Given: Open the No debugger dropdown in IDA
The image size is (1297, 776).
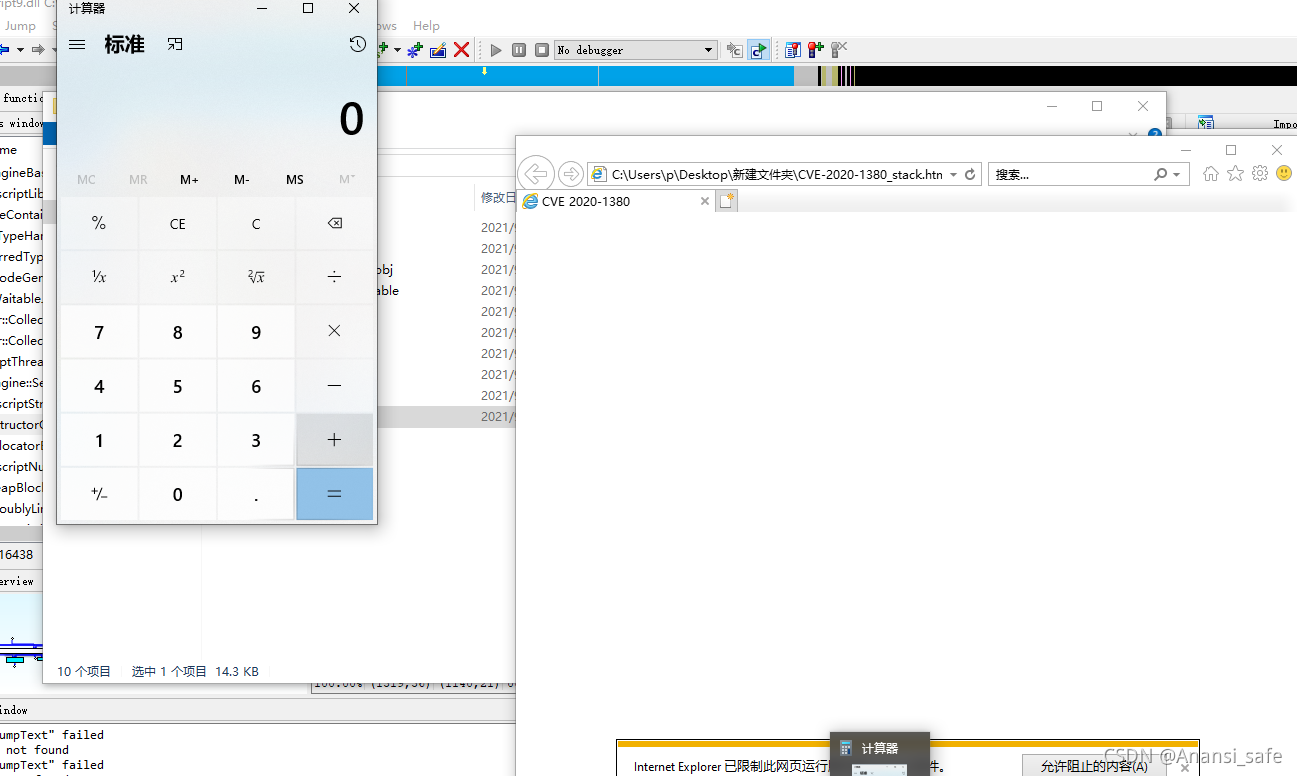Looking at the screenshot, I should [x=636, y=49].
